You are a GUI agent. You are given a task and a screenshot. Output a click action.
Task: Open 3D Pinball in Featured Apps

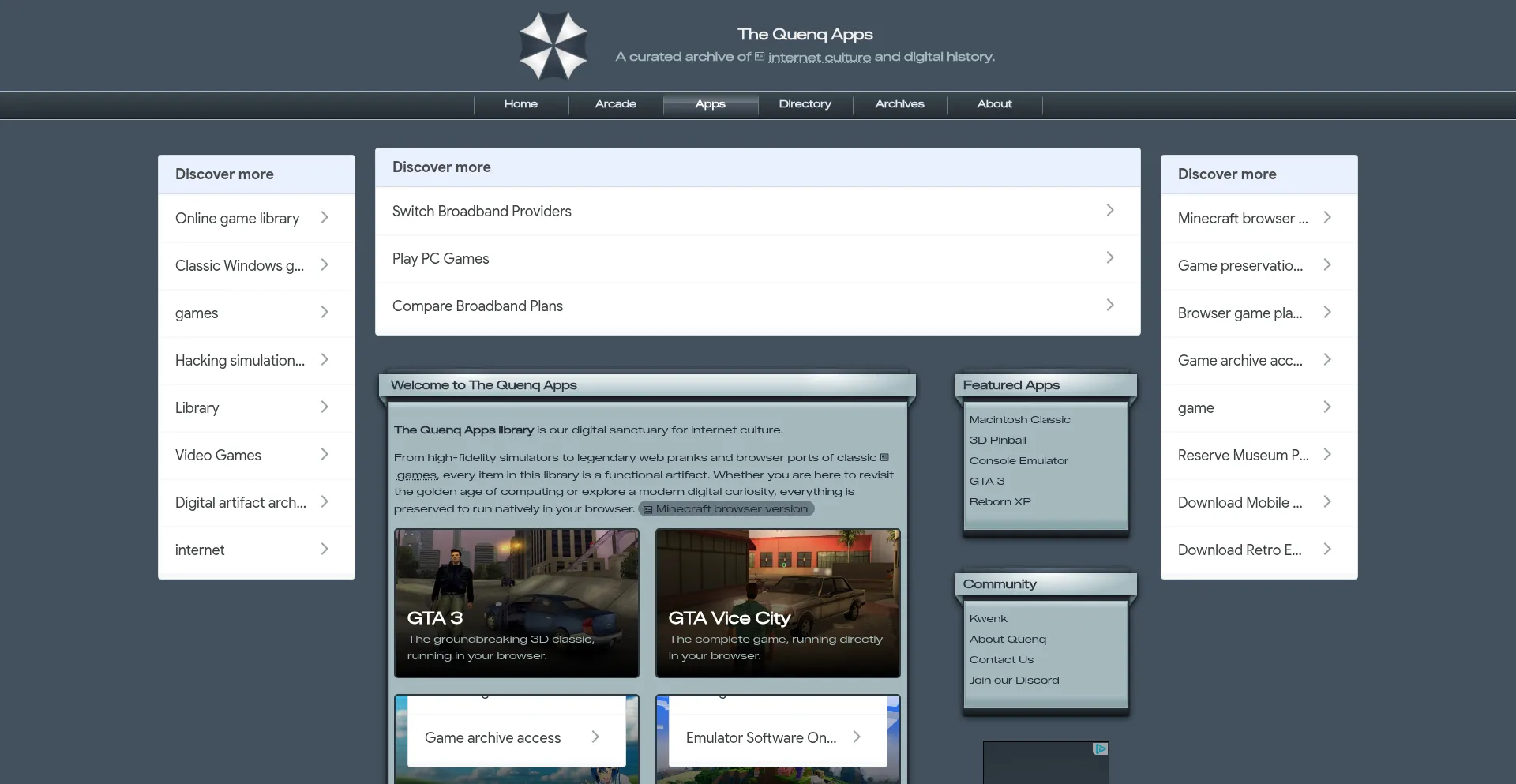pos(998,441)
